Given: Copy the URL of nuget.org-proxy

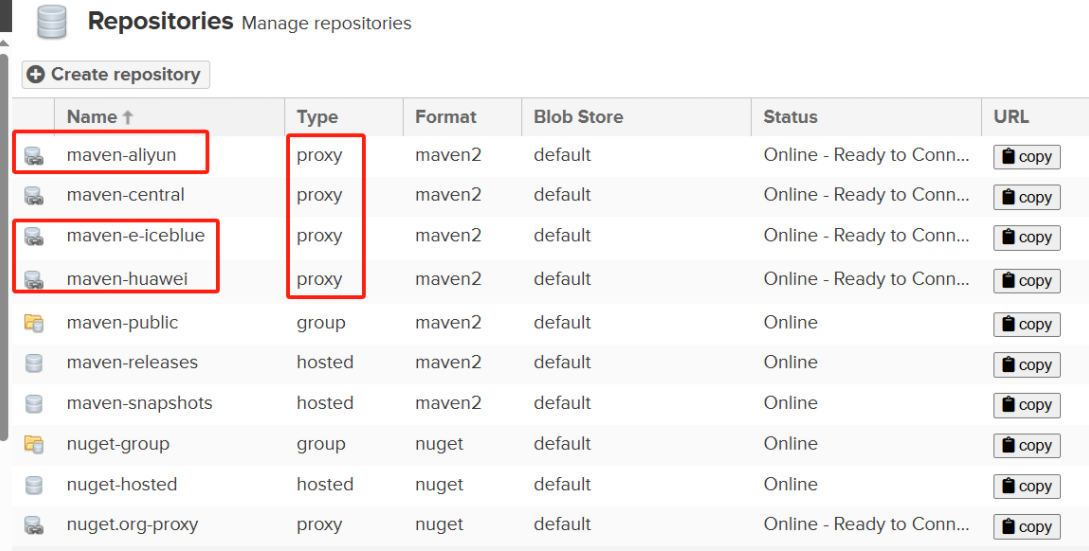Looking at the screenshot, I should pyautogui.click(x=1026, y=526).
